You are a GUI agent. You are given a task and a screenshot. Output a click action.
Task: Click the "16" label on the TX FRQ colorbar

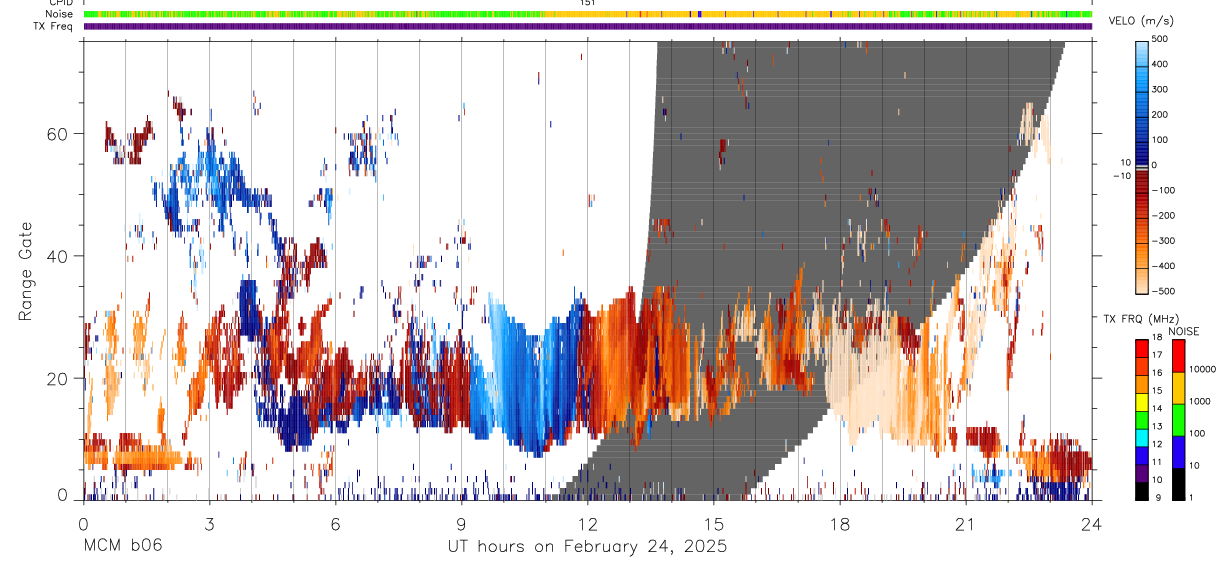click(x=1157, y=372)
